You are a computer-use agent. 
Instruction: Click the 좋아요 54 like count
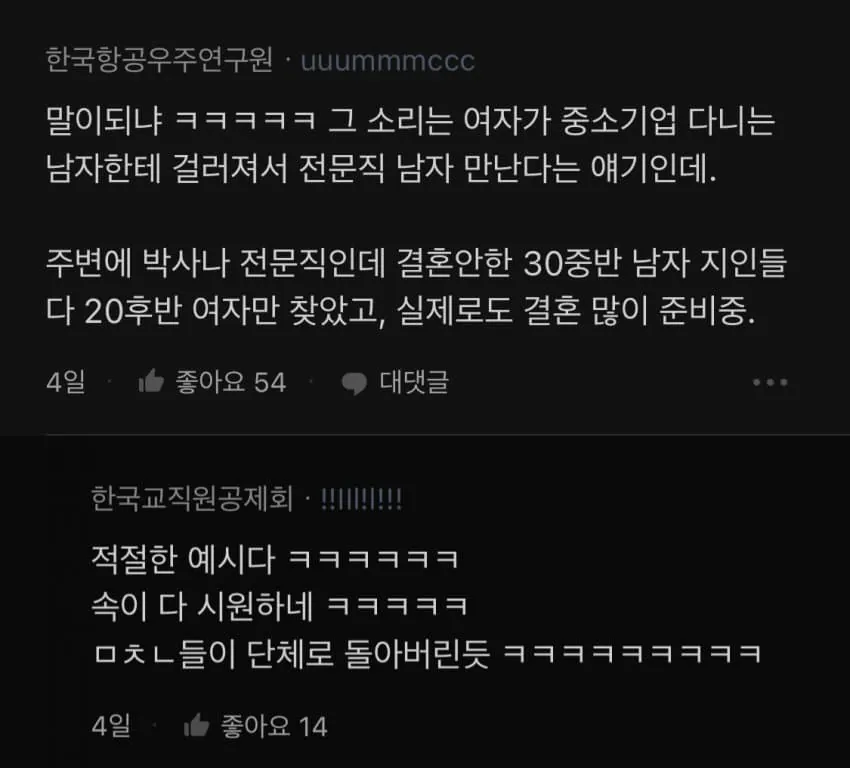pyautogui.click(x=230, y=382)
